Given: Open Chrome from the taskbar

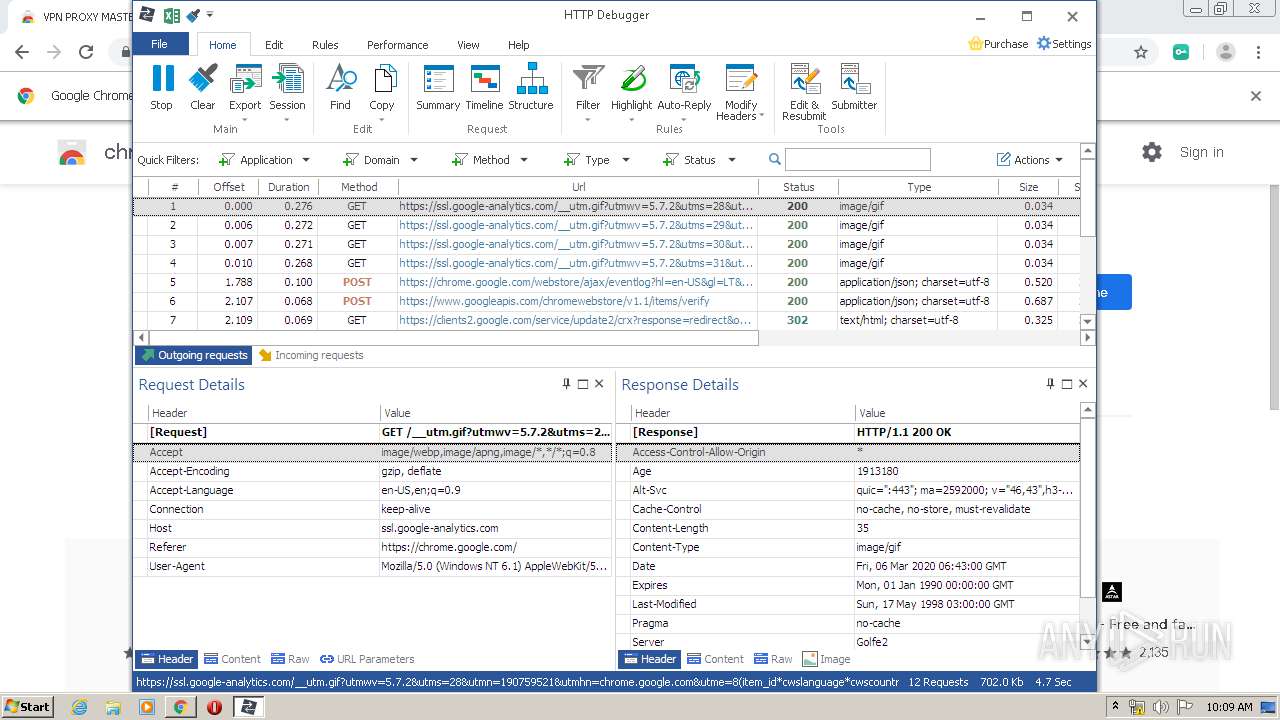Looking at the screenshot, I should pyautogui.click(x=180, y=707).
